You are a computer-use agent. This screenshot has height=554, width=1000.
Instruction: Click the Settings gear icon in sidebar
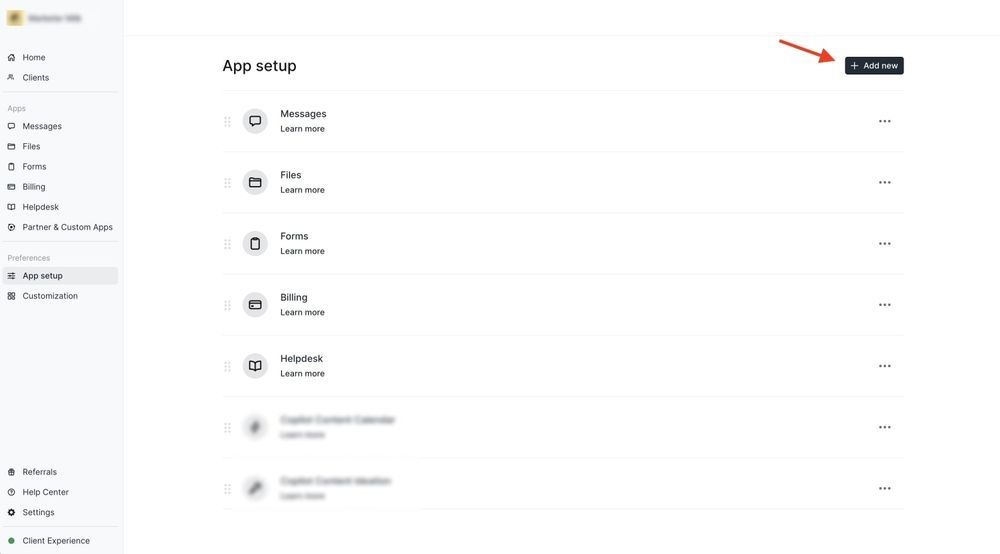coord(11,512)
